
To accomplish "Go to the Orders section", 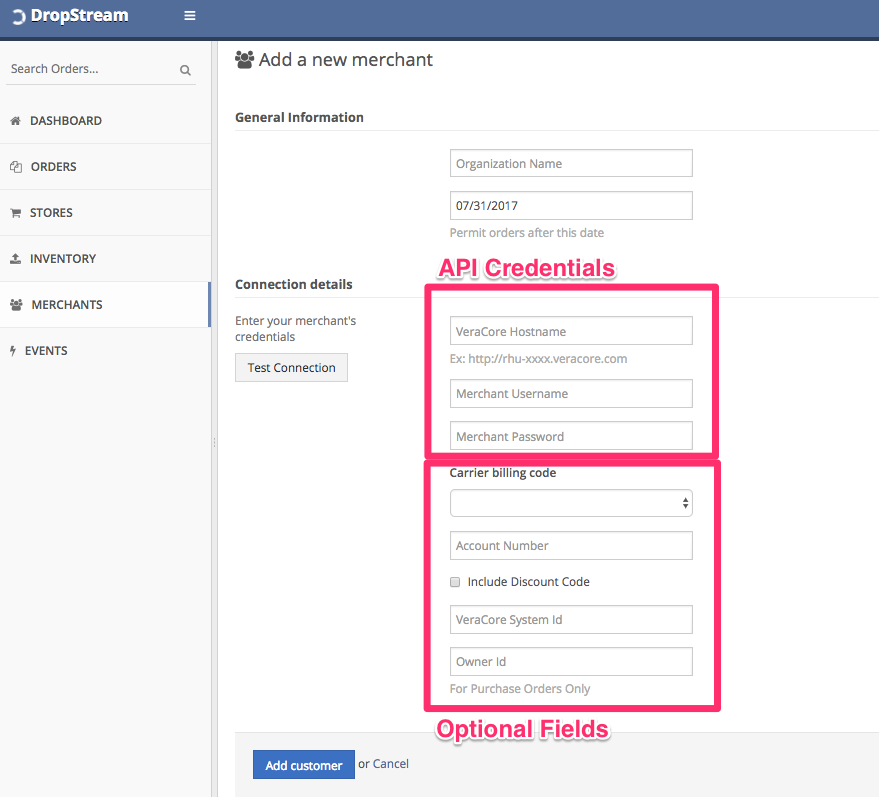I will click(105, 166).
